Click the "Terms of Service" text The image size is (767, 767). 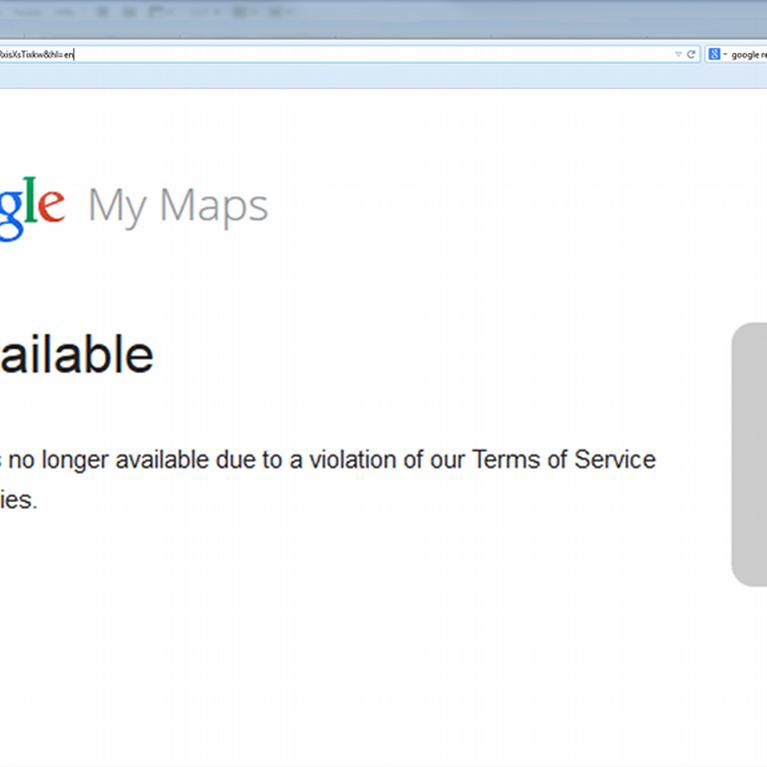[x=564, y=460]
